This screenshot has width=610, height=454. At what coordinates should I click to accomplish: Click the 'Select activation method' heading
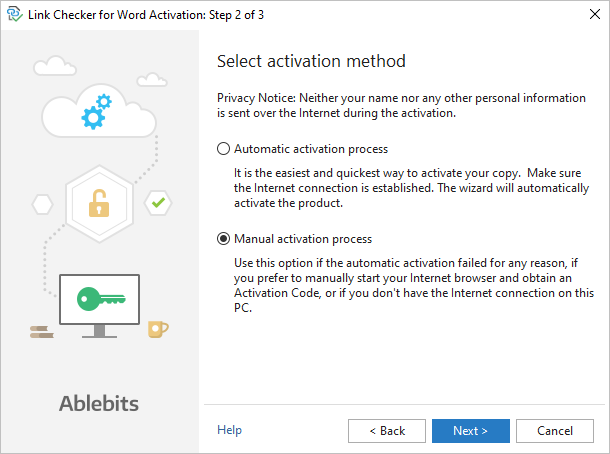311,61
